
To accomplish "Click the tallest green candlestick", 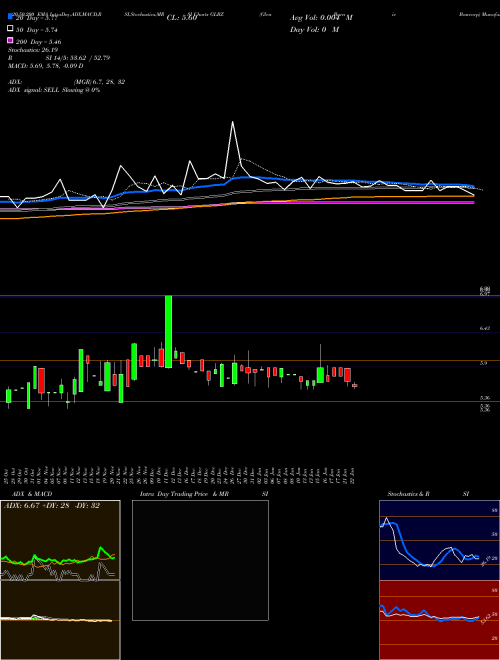I will point(168,332).
